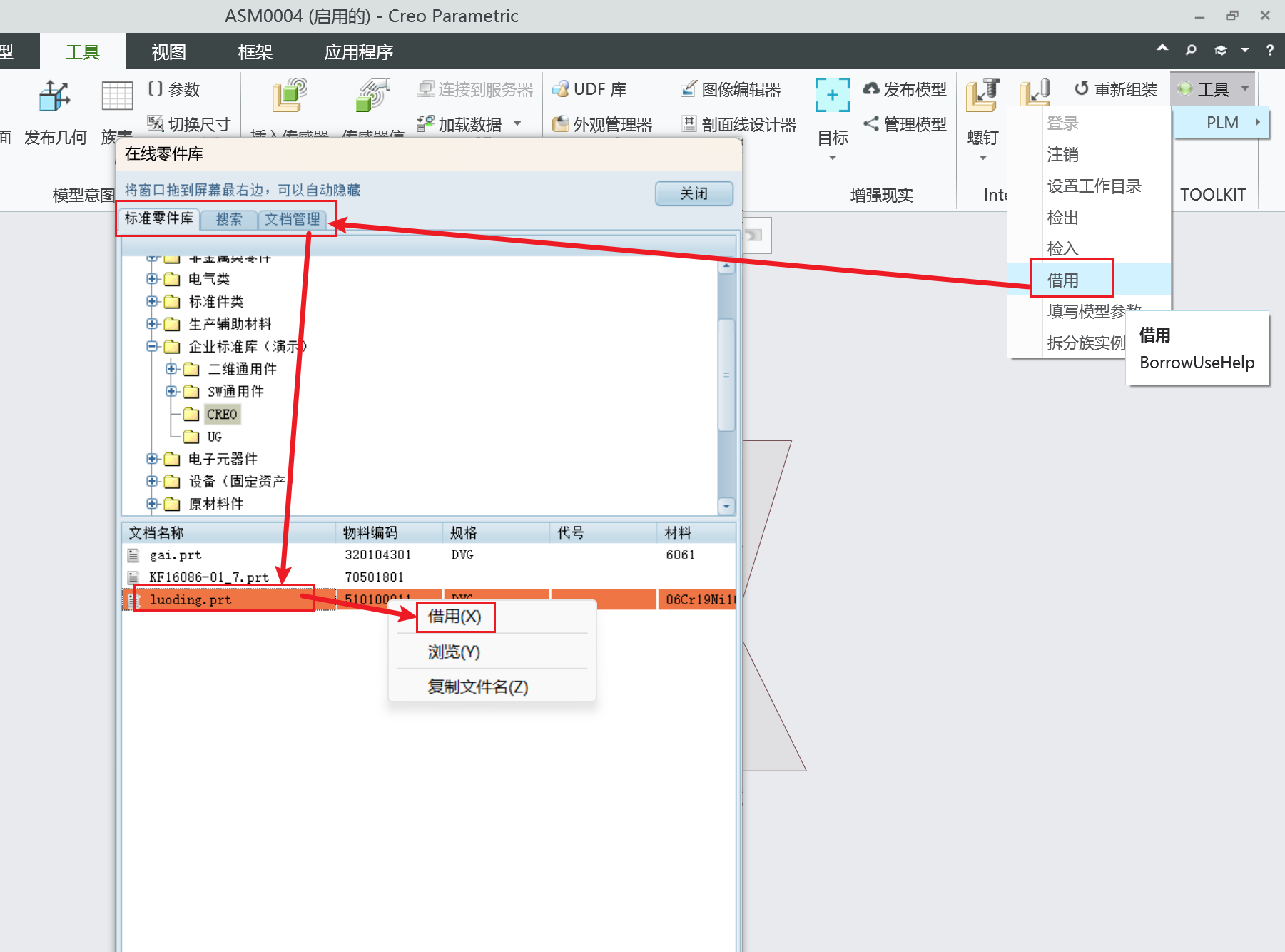Sort by 物料编码 column header
Screen dimensions: 1285x952
(389, 533)
